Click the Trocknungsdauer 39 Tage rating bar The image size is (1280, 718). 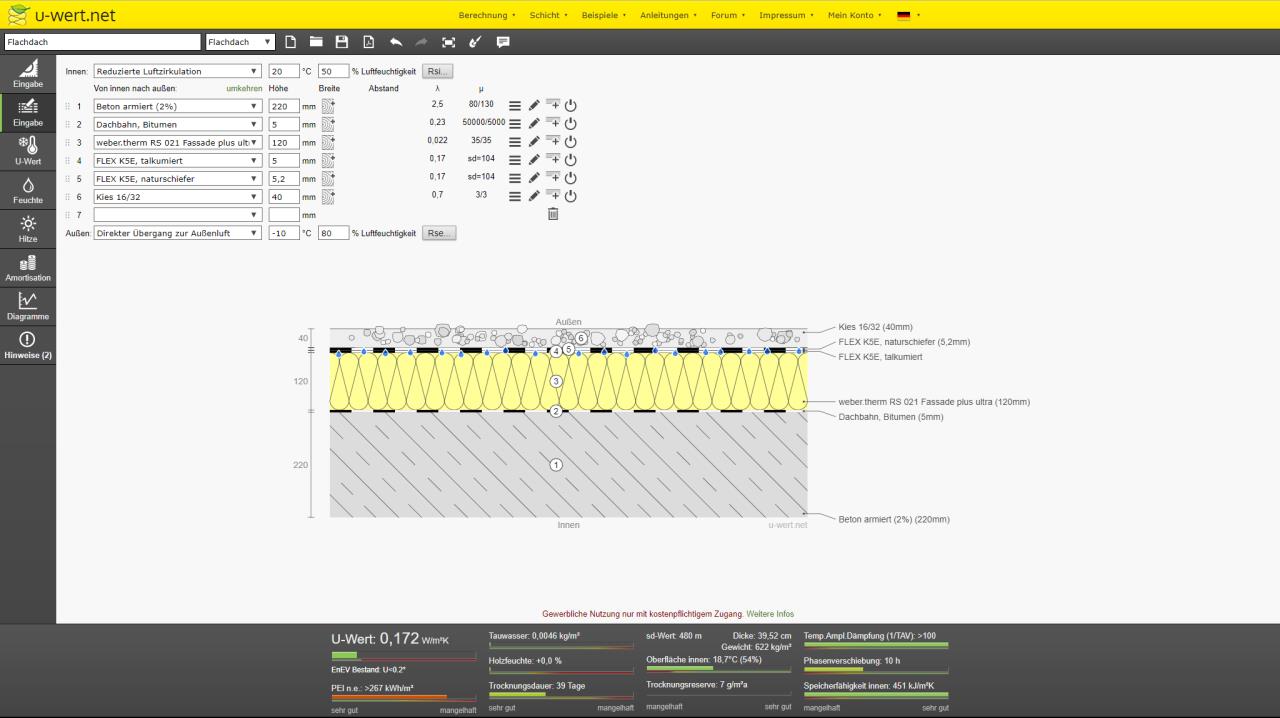pyautogui.click(x=561, y=696)
